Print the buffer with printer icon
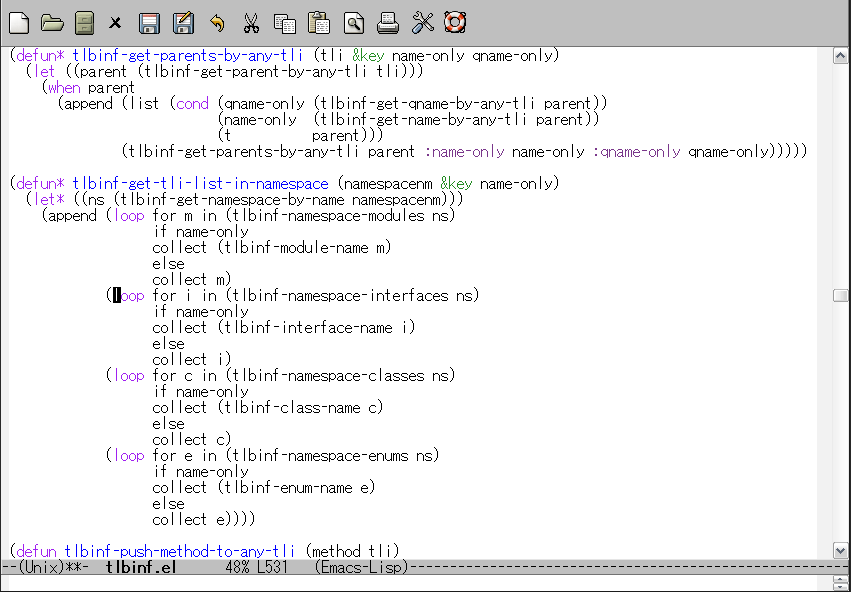The width and height of the screenshot is (851, 592). tap(388, 23)
